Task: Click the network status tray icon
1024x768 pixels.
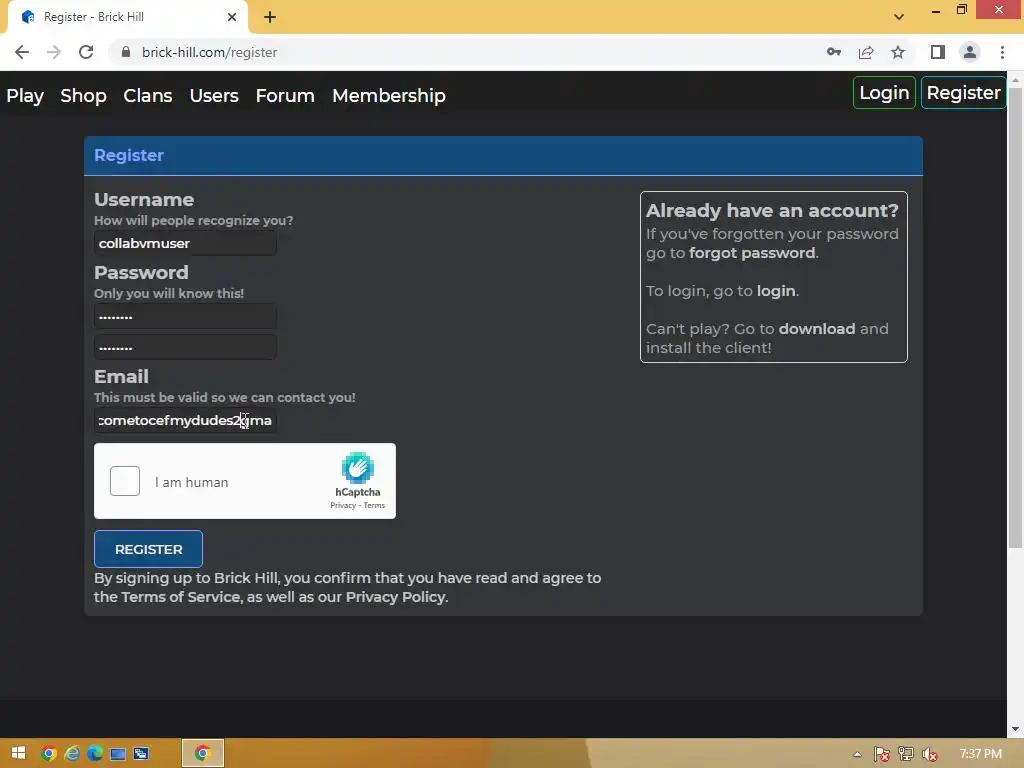Action: (906, 754)
